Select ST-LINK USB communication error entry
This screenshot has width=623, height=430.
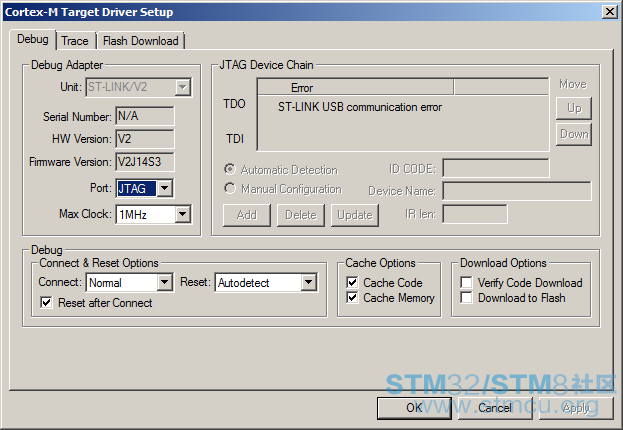click(x=360, y=107)
